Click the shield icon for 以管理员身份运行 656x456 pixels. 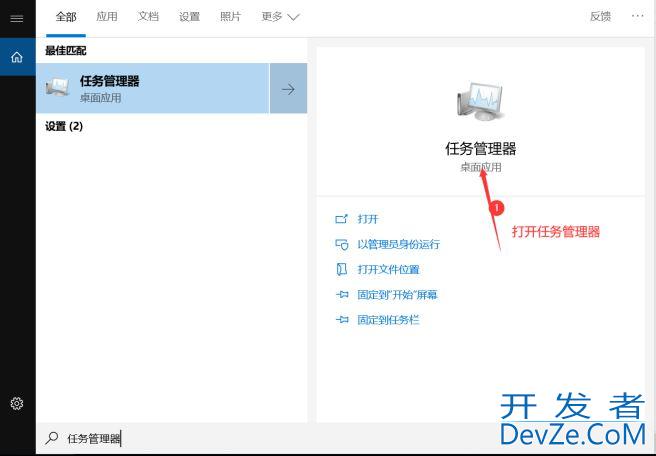click(x=341, y=244)
